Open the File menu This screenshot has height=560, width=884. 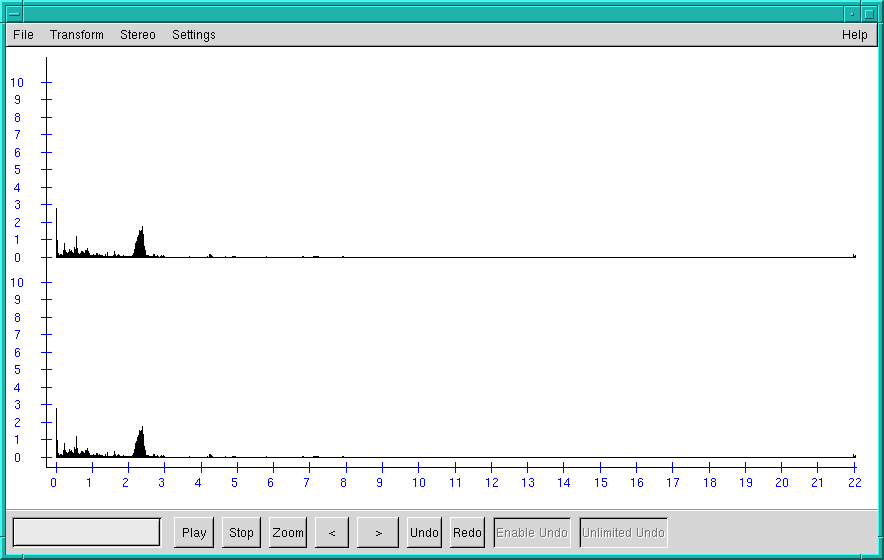(x=23, y=35)
